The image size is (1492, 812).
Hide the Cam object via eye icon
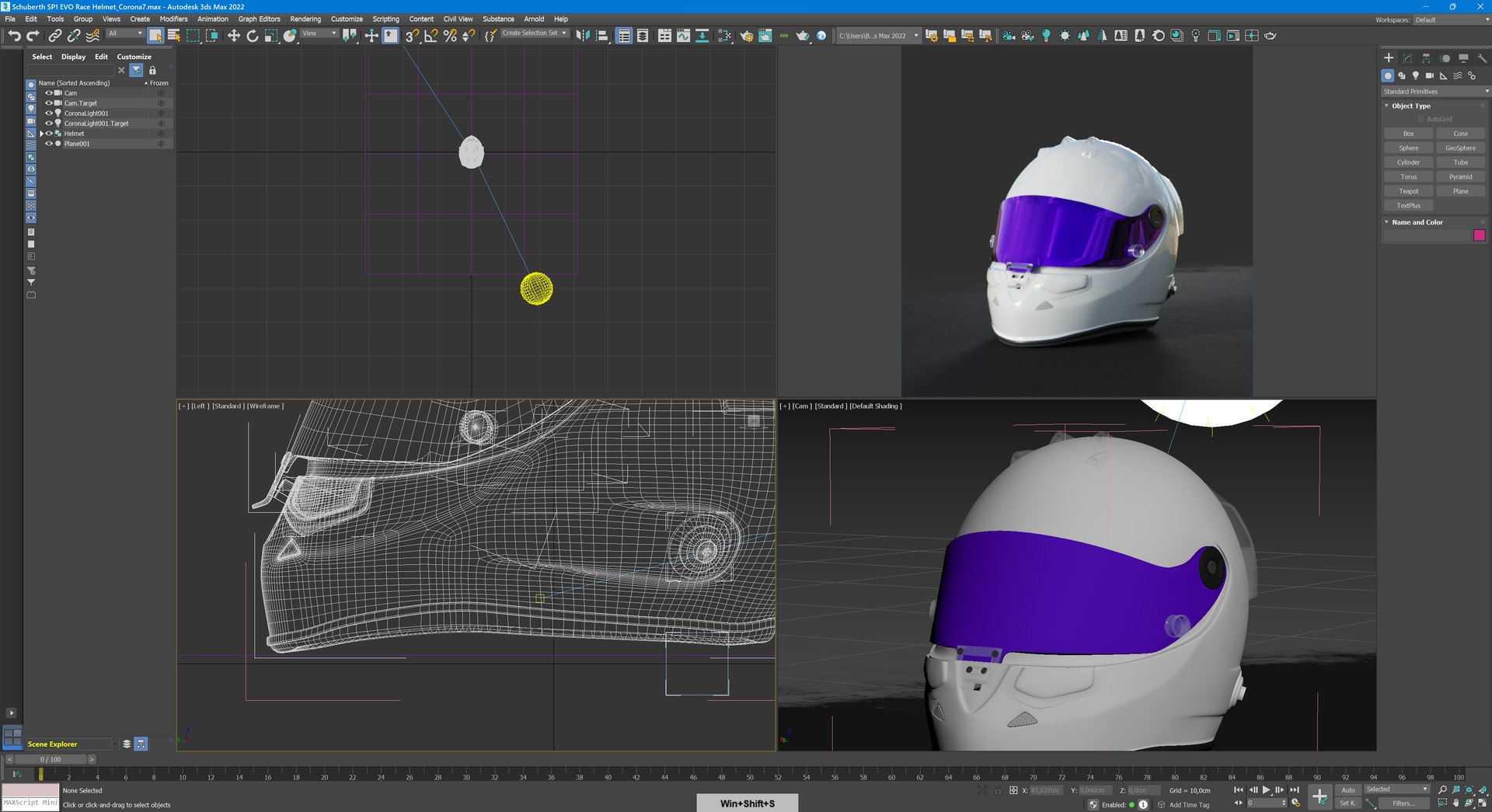pyautogui.click(x=49, y=93)
